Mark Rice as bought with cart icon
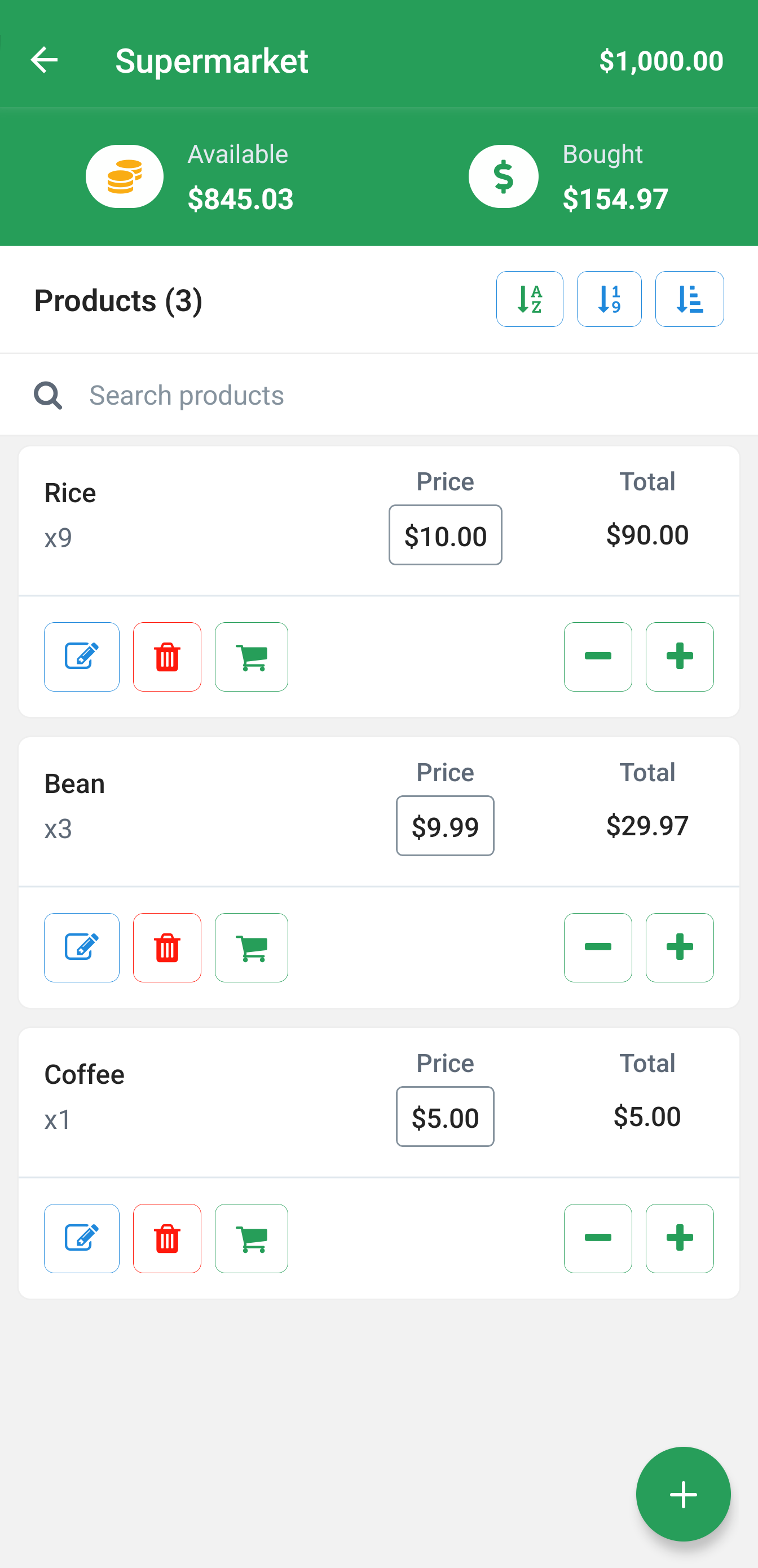This screenshot has width=758, height=1568. coord(251,657)
